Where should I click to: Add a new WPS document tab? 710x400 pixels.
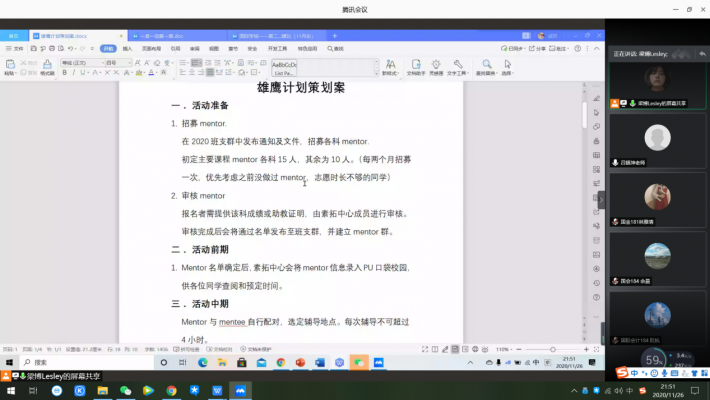click(335, 36)
